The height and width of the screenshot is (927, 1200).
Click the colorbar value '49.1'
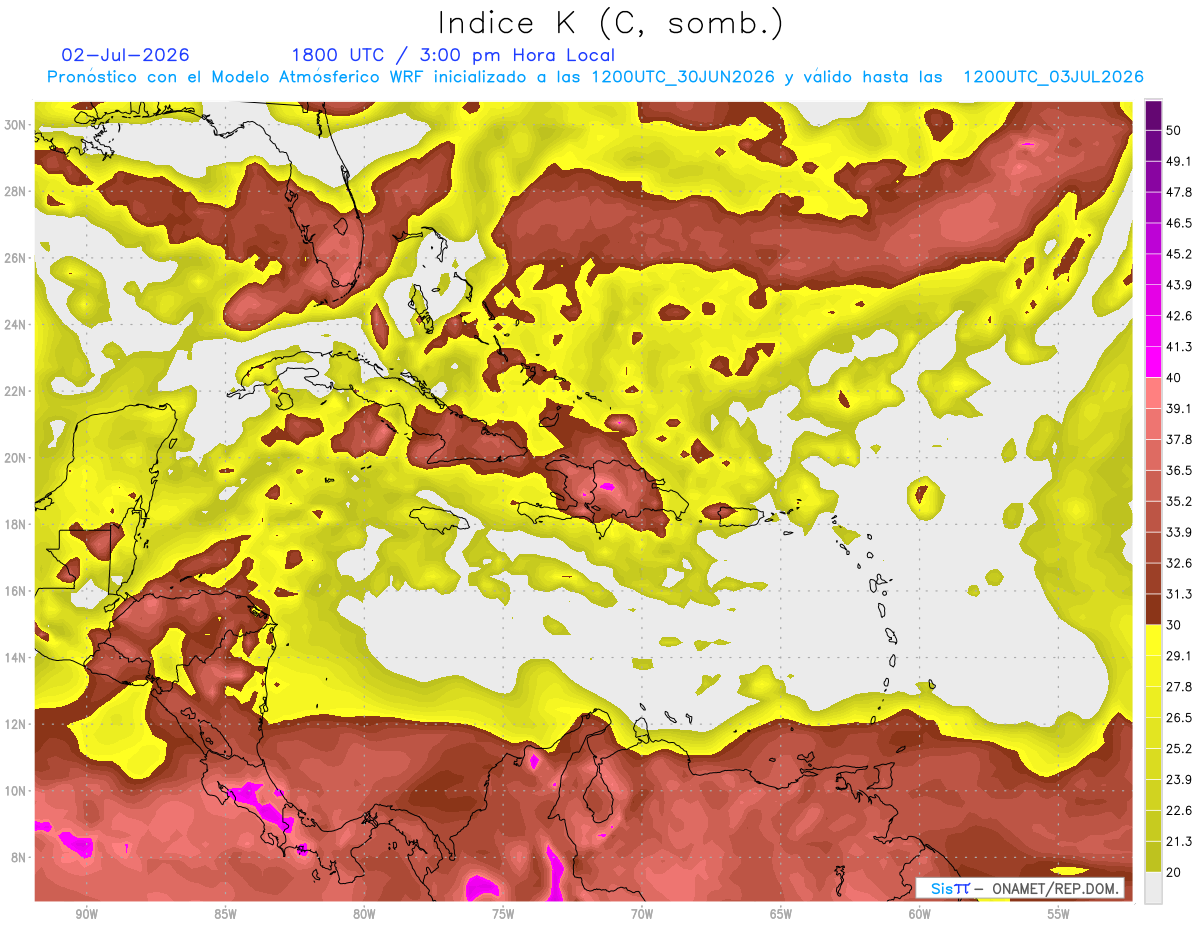pyautogui.click(x=1179, y=161)
